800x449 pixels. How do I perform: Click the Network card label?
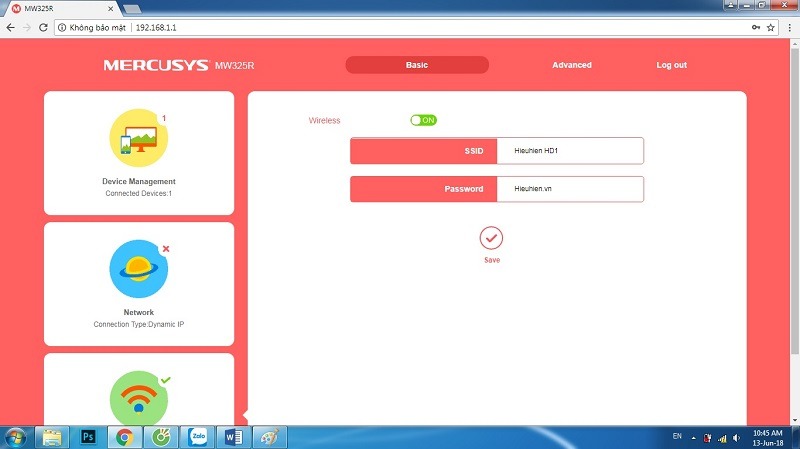pos(139,312)
